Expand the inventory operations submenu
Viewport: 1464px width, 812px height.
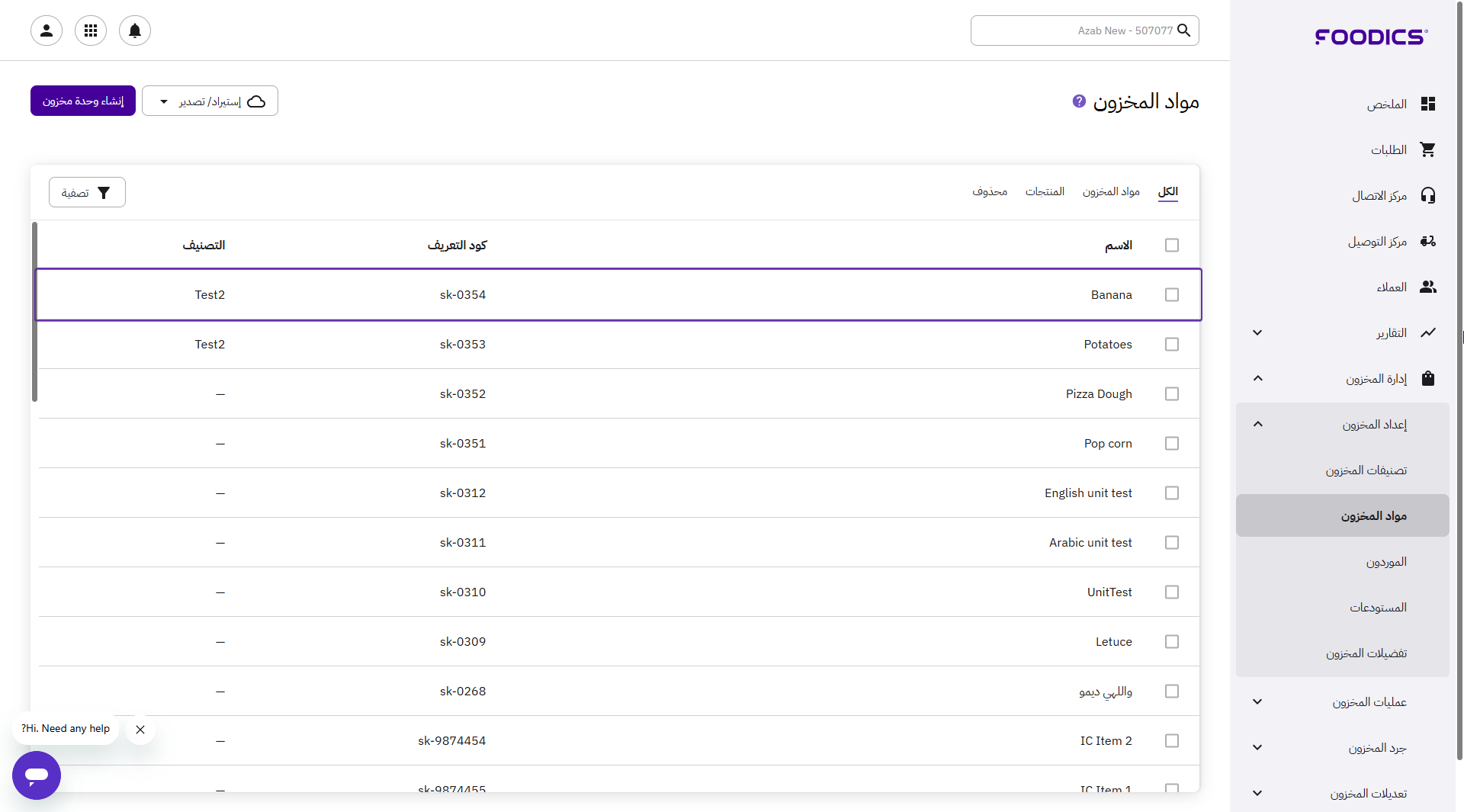click(1257, 701)
